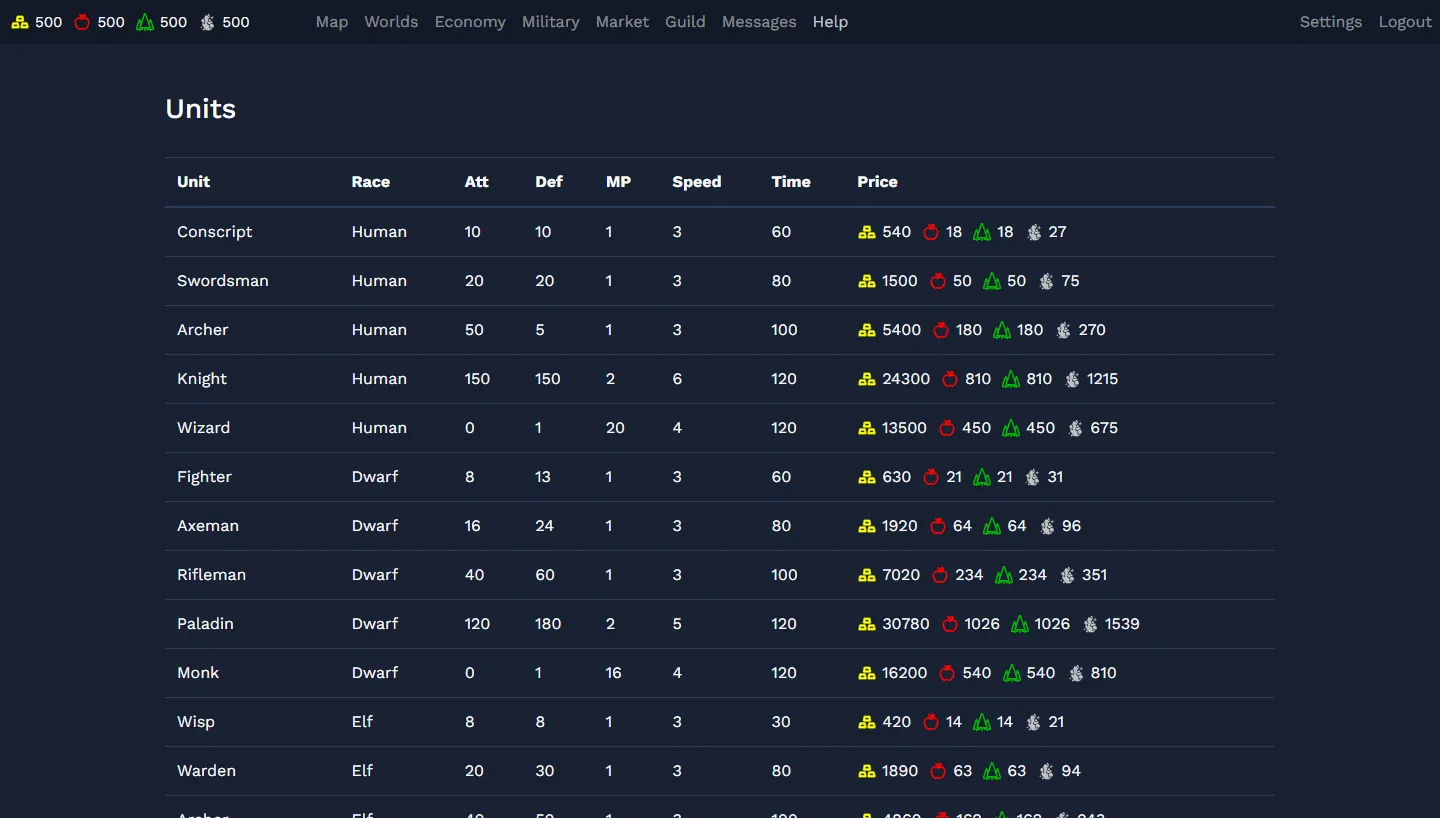Open the Guild page
Viewport: 1440px width, 818px height.
click(685, 22)
